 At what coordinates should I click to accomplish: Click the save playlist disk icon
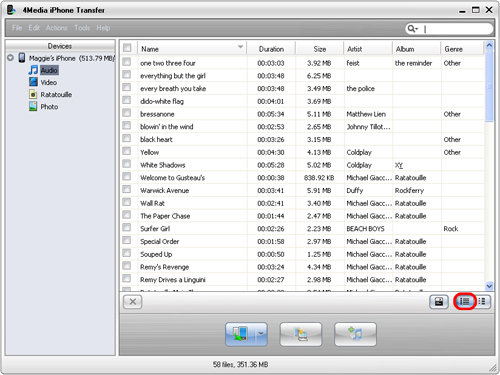439,302
